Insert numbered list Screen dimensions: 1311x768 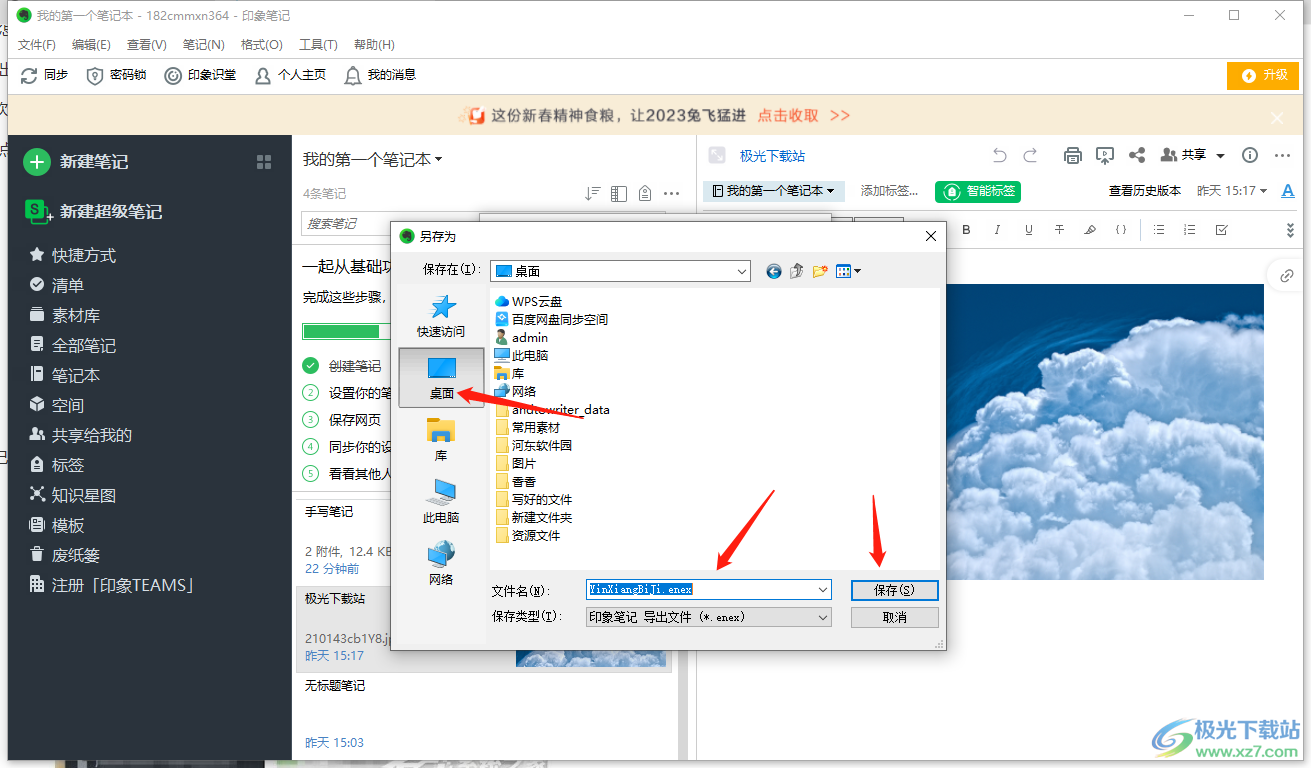(x=1189, y=230)
